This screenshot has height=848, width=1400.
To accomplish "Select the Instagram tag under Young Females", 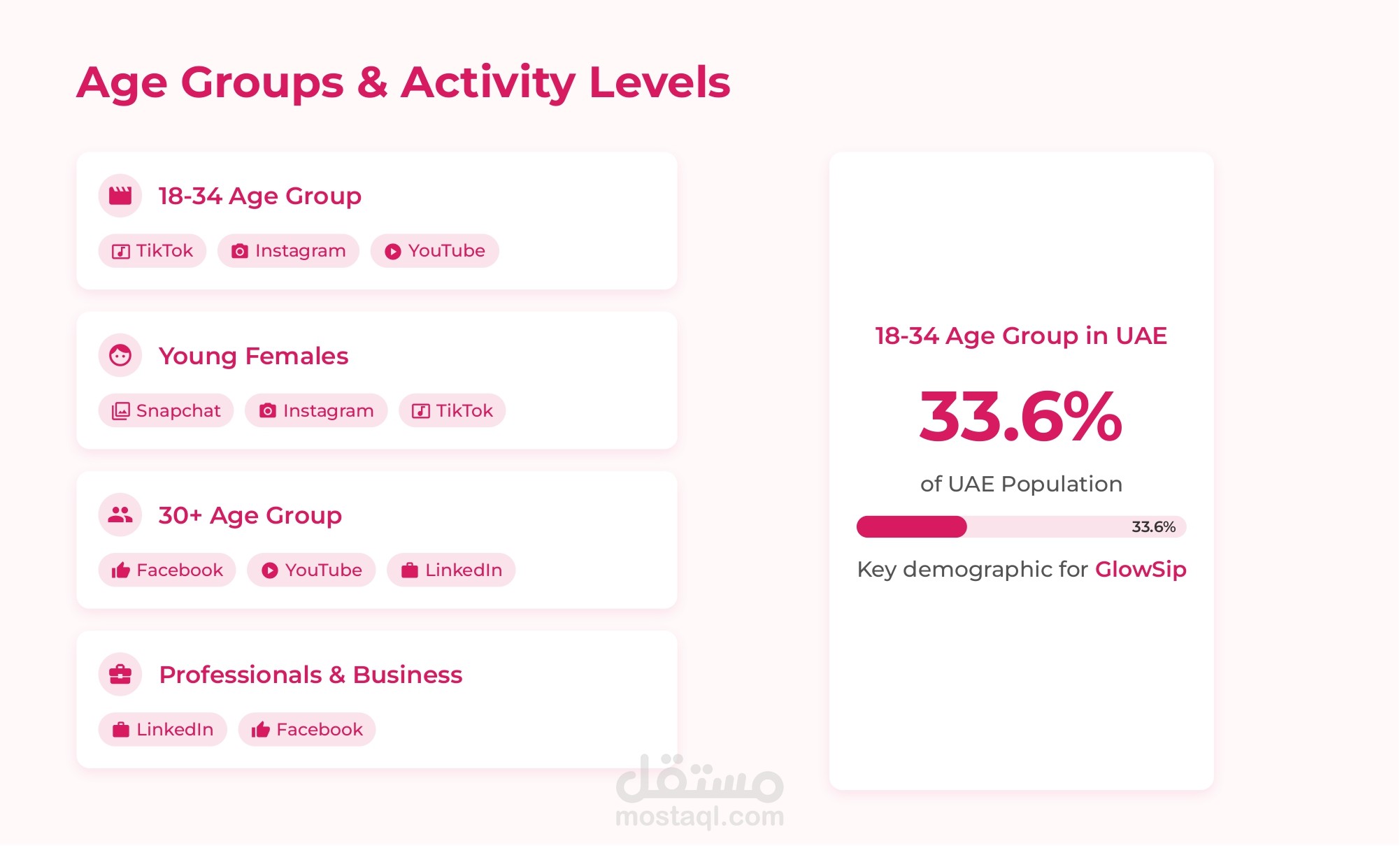I will 316,411.
